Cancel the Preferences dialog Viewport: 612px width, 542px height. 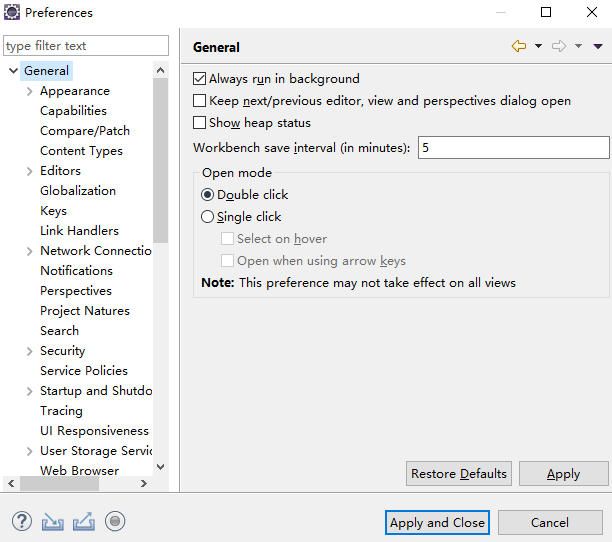550,522
